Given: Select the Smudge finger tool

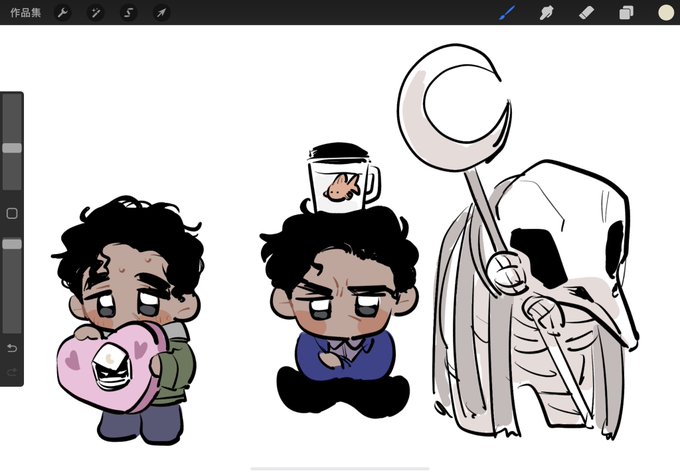Looking at the screenshot, I should [546, 13].
